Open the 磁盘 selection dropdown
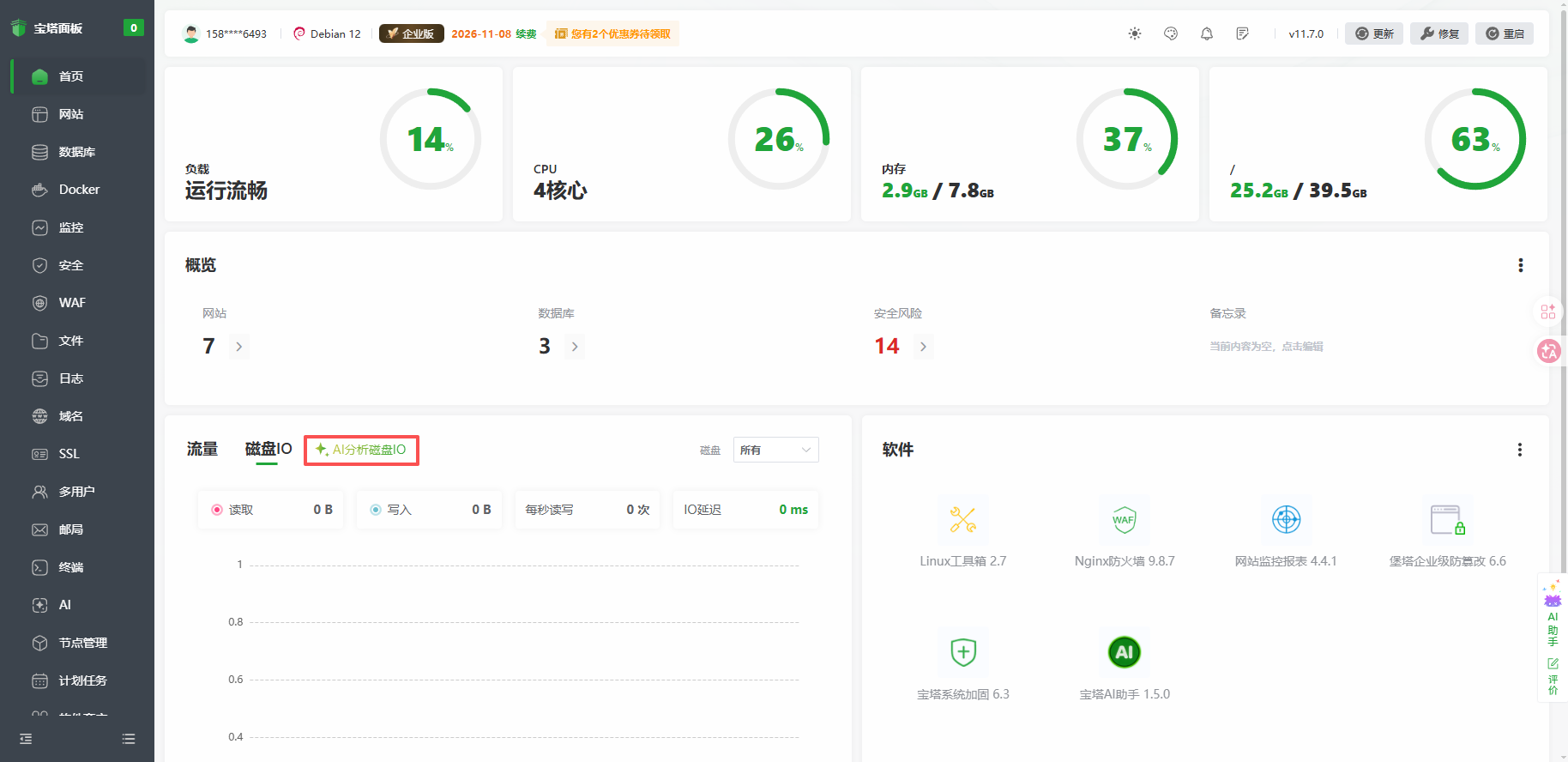 (775, 450)
